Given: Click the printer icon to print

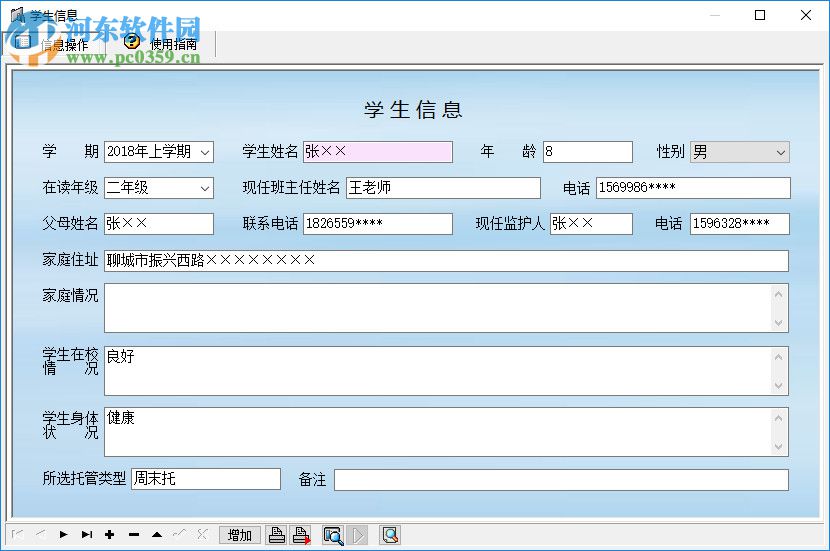Looking at the screenshot, I should coord(277,535).
